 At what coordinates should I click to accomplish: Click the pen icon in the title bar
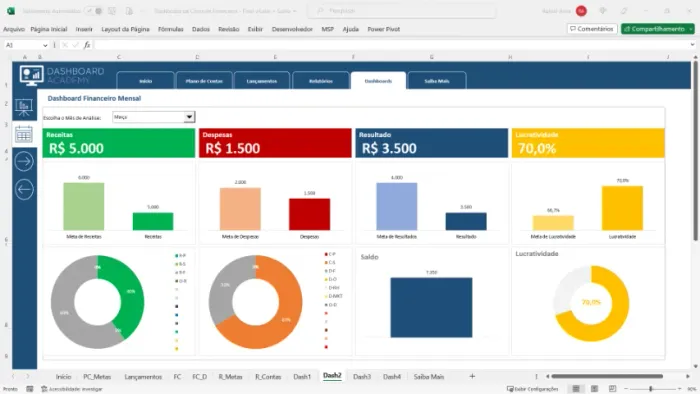coord(624,11)
